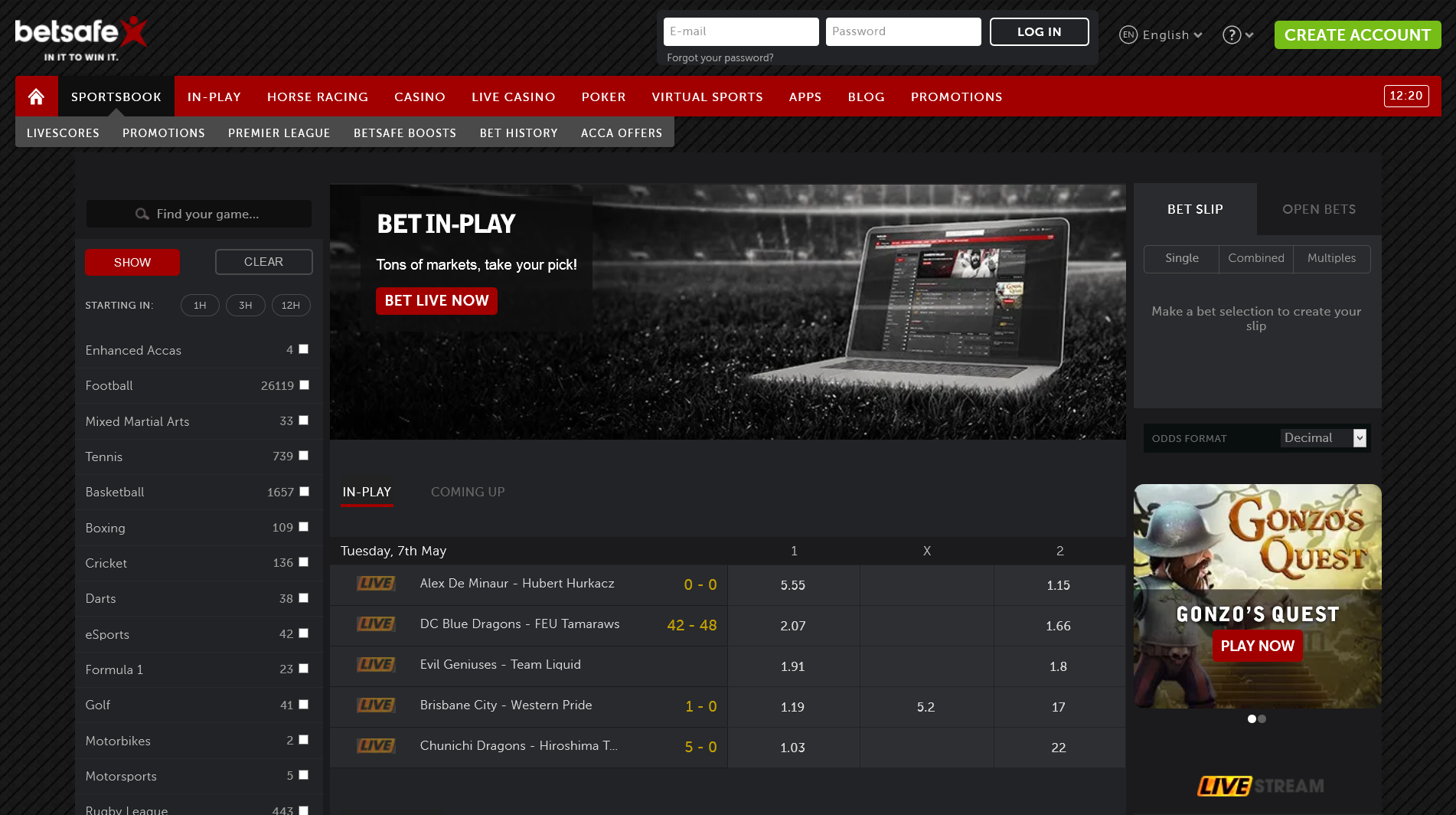Open Live Casino section
Viewport: 1456px width, 815px height.
point(514,97)
